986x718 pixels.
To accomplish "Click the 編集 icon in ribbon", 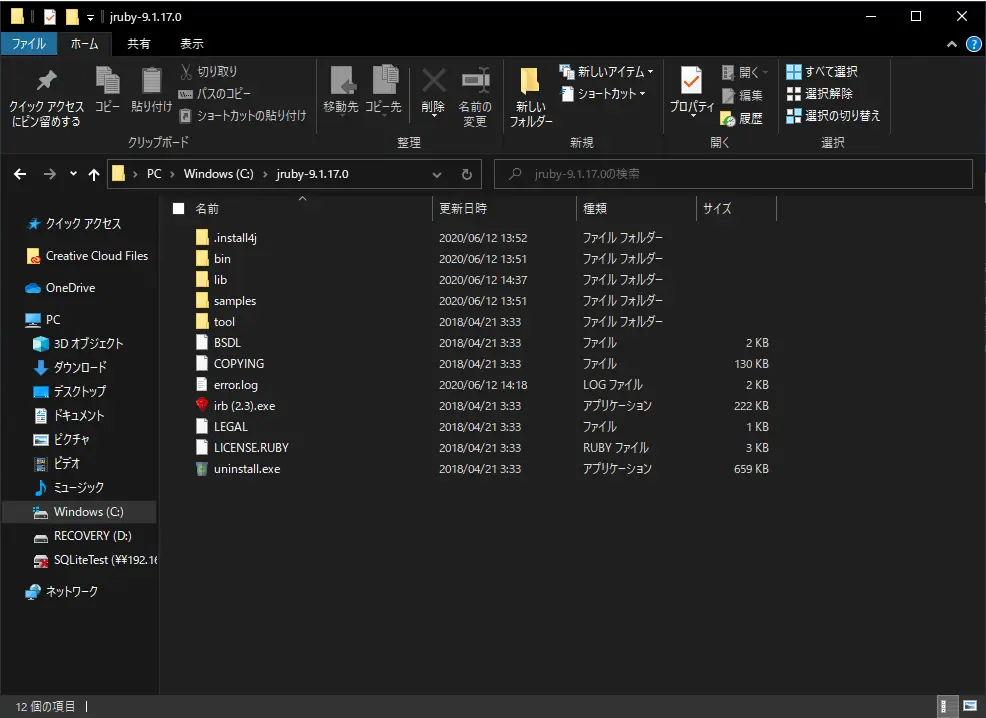I will [x=728, y=96].
